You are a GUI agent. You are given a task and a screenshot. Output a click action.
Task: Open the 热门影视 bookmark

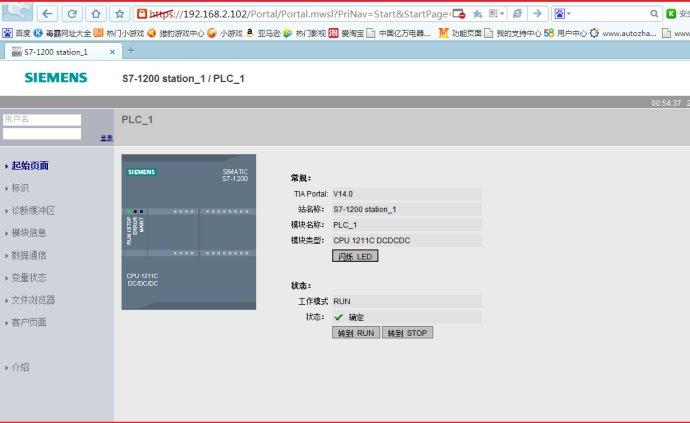305,33
